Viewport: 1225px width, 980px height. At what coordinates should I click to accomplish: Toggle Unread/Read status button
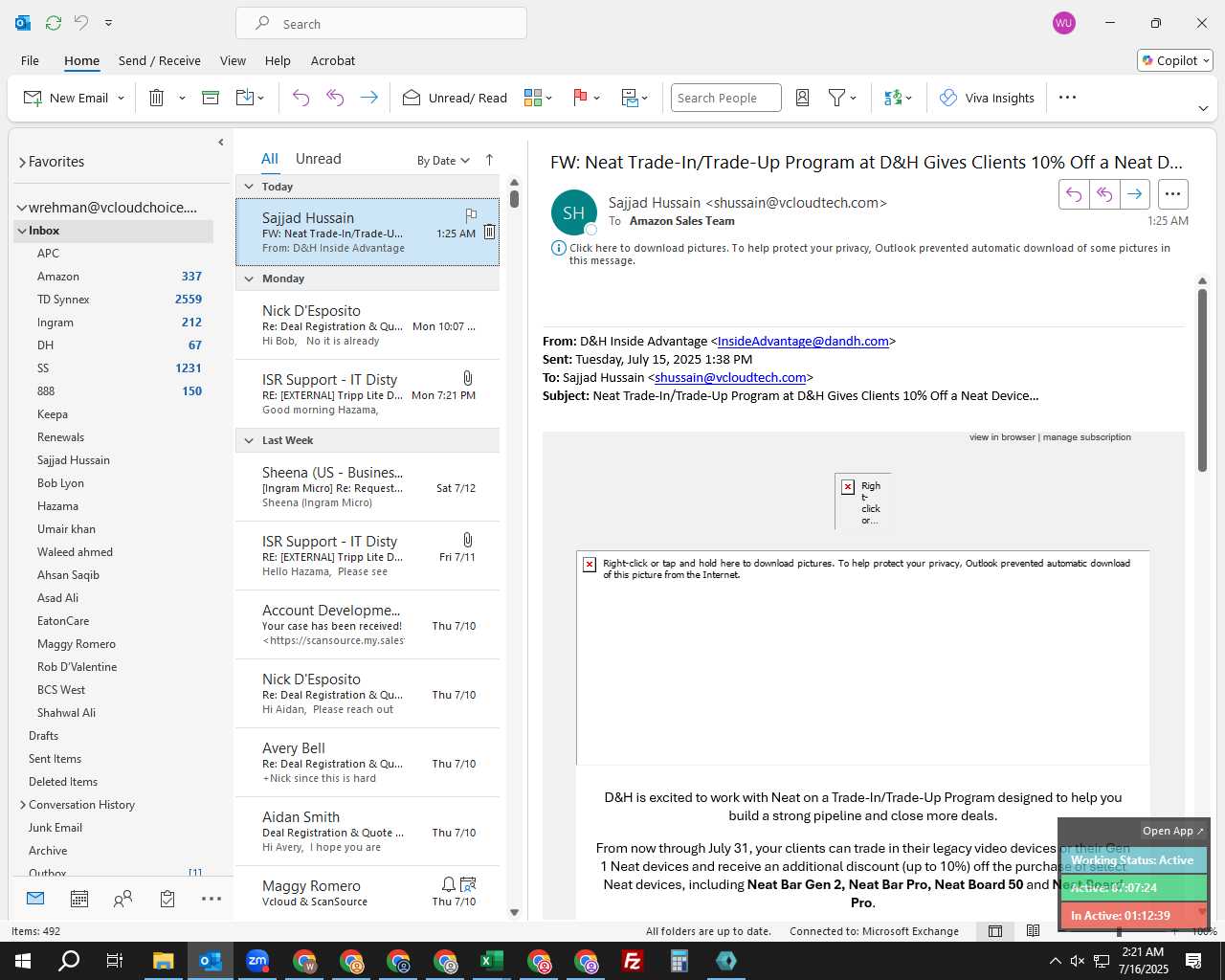pyautogui.click(x=455, y=98)
